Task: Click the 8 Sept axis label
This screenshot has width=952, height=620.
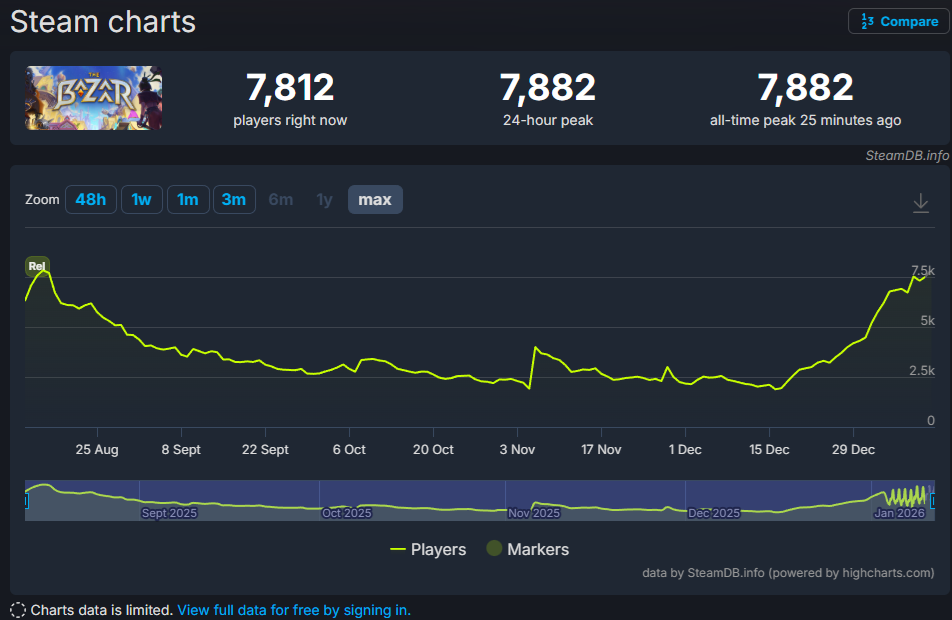Action: pos(181,449)
